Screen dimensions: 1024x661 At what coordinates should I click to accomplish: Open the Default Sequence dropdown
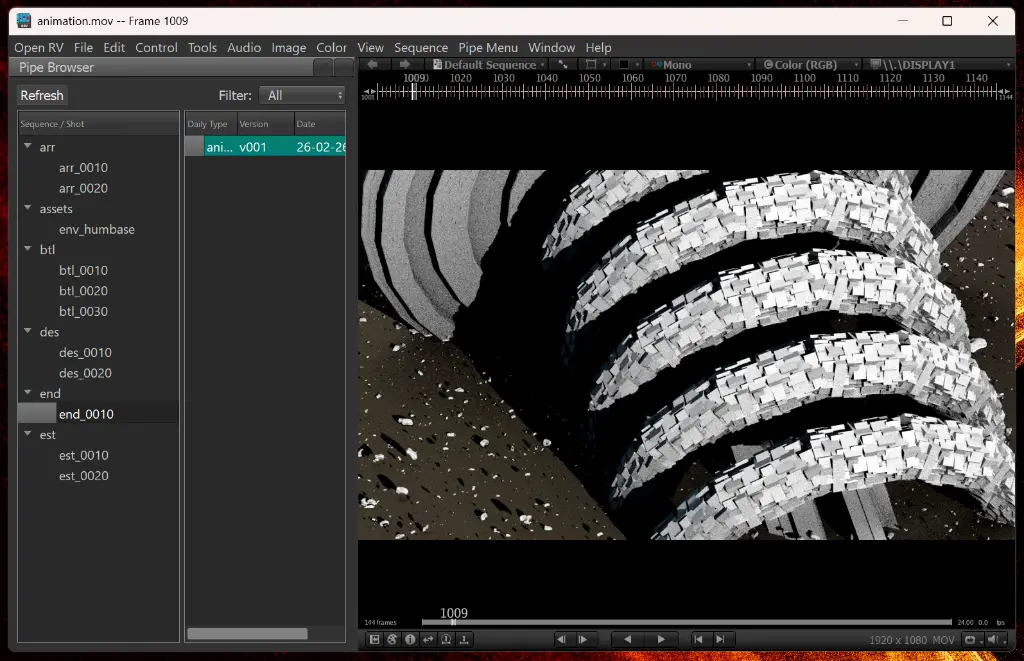(x=488, y=65)
